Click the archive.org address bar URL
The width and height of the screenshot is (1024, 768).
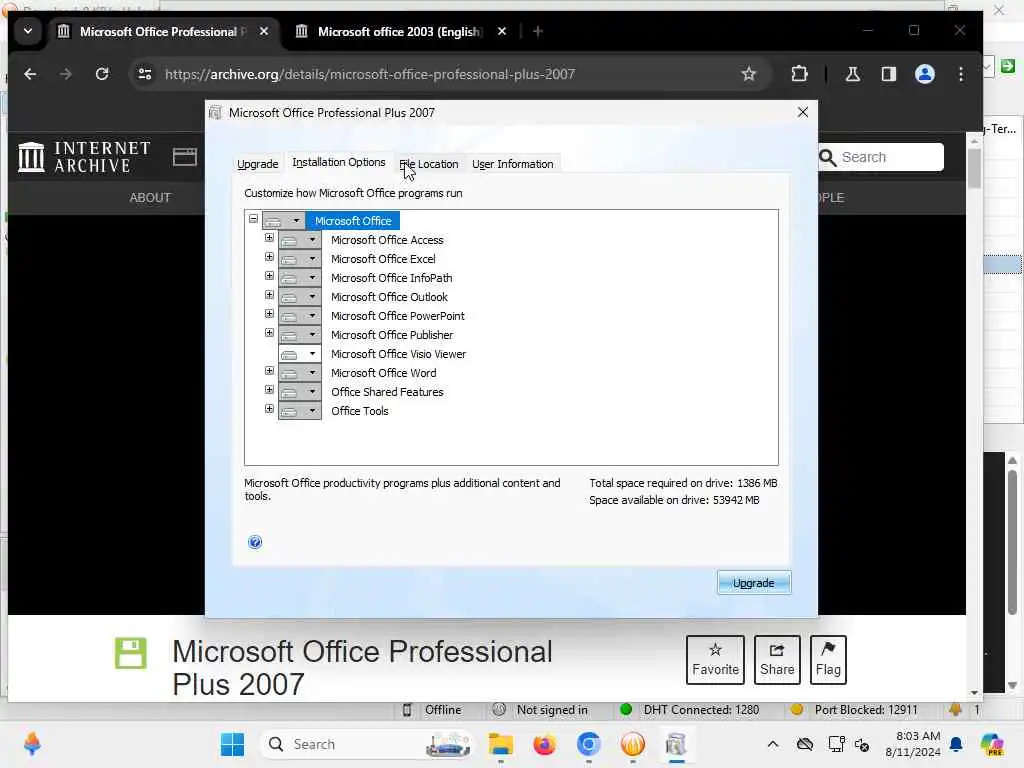coord(370,74)
